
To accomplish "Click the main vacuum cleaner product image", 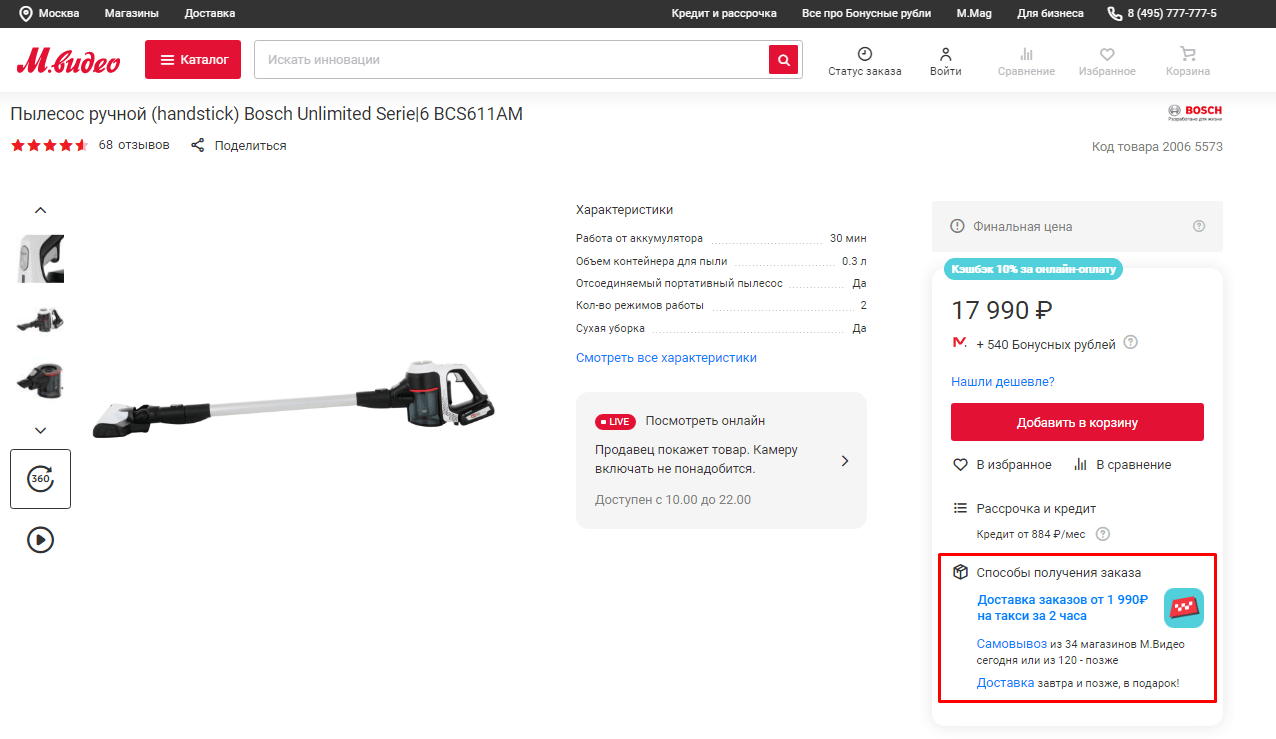I will point(294,399).
